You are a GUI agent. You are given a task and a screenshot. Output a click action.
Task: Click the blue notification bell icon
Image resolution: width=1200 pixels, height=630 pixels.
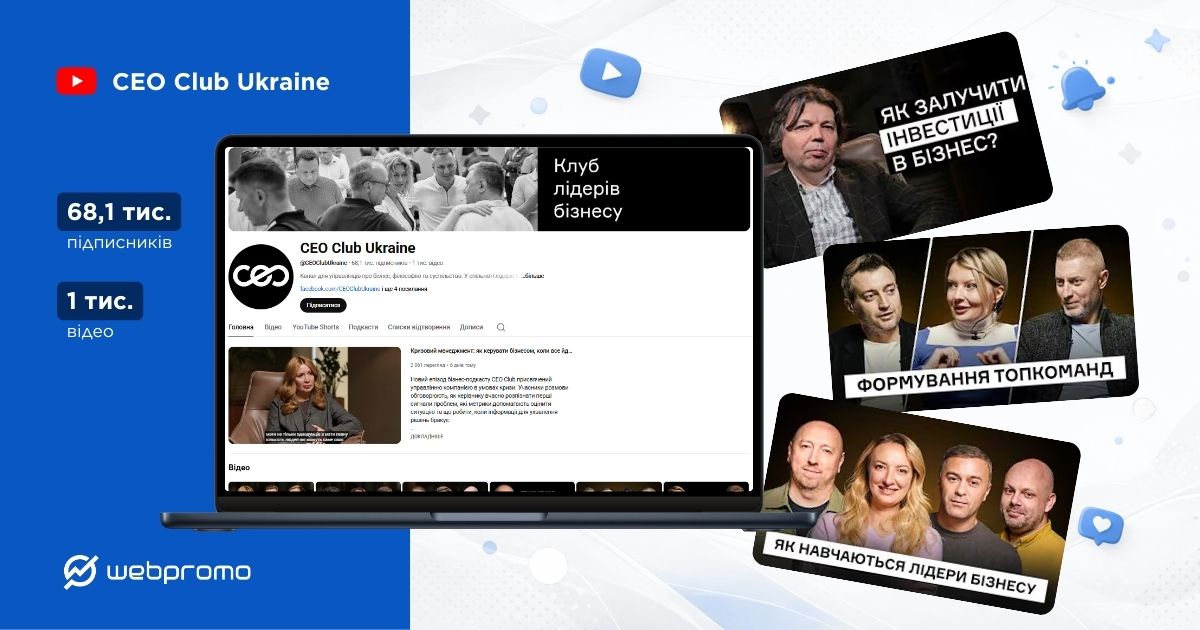click(x=1083, y=90)
